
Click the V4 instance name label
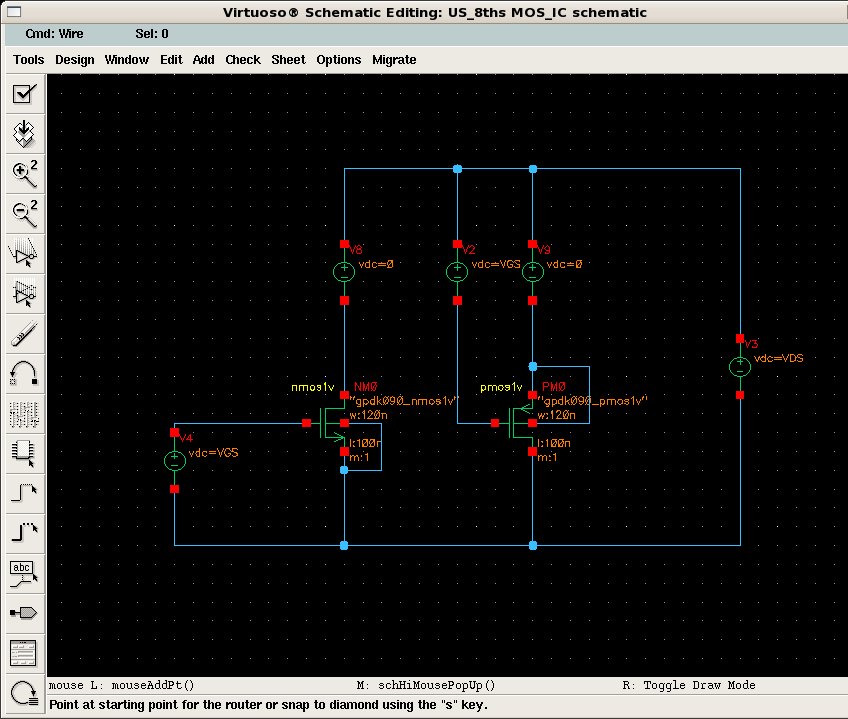(x=186, y=438)
